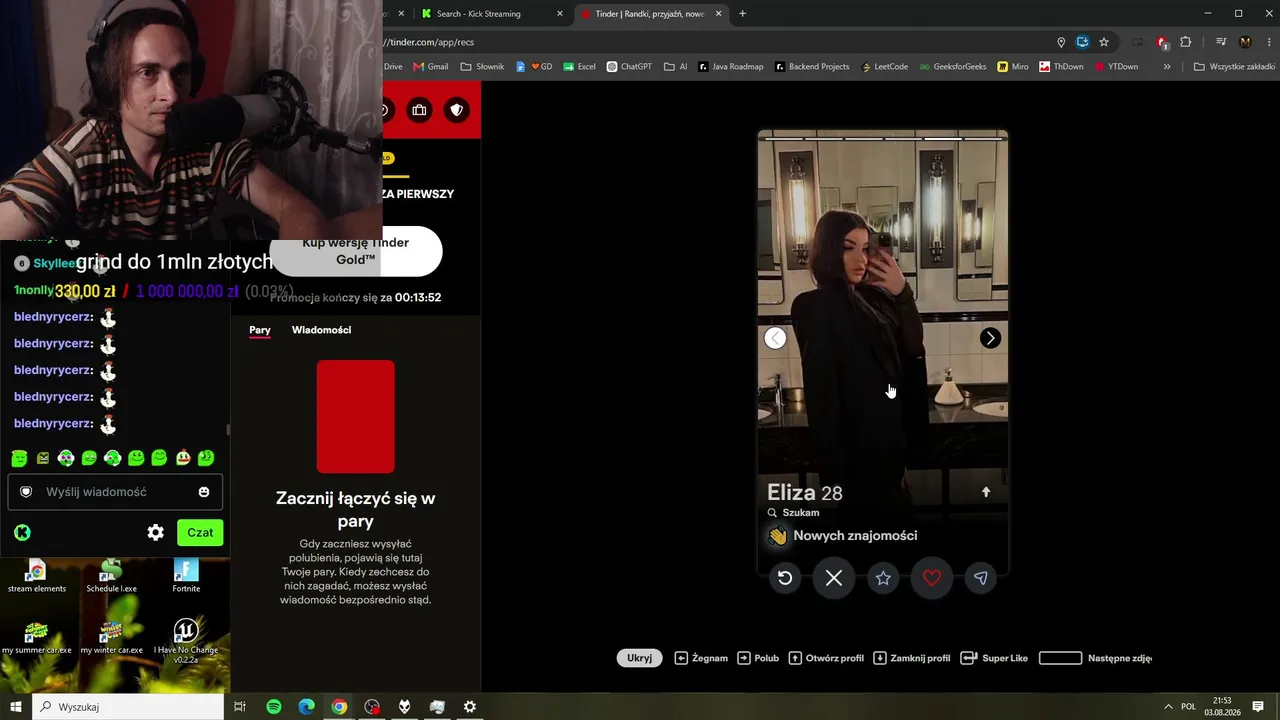Open Microsoft Edge from the taskbar
The height and width of the screenshot is (720, 1280).
[307, 707]
